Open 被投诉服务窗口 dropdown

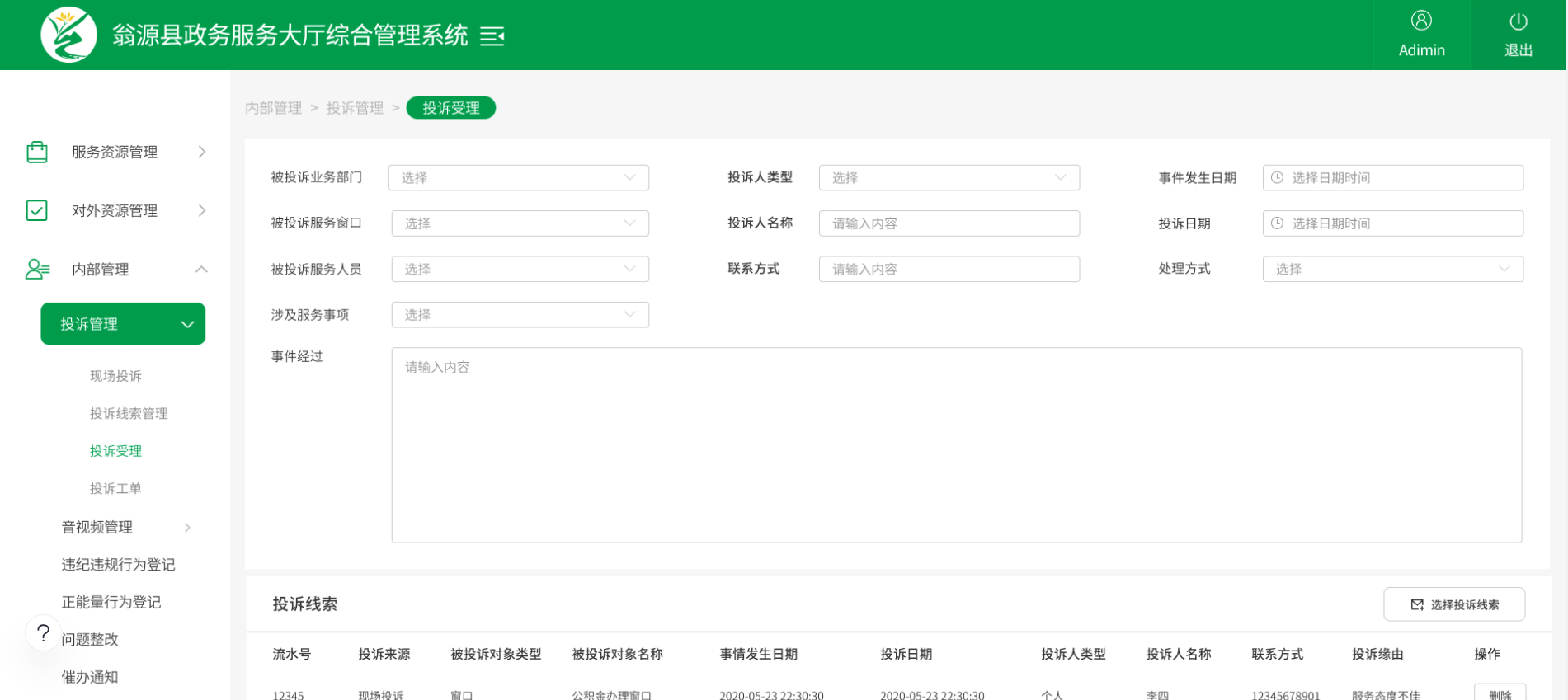(520, 223)
